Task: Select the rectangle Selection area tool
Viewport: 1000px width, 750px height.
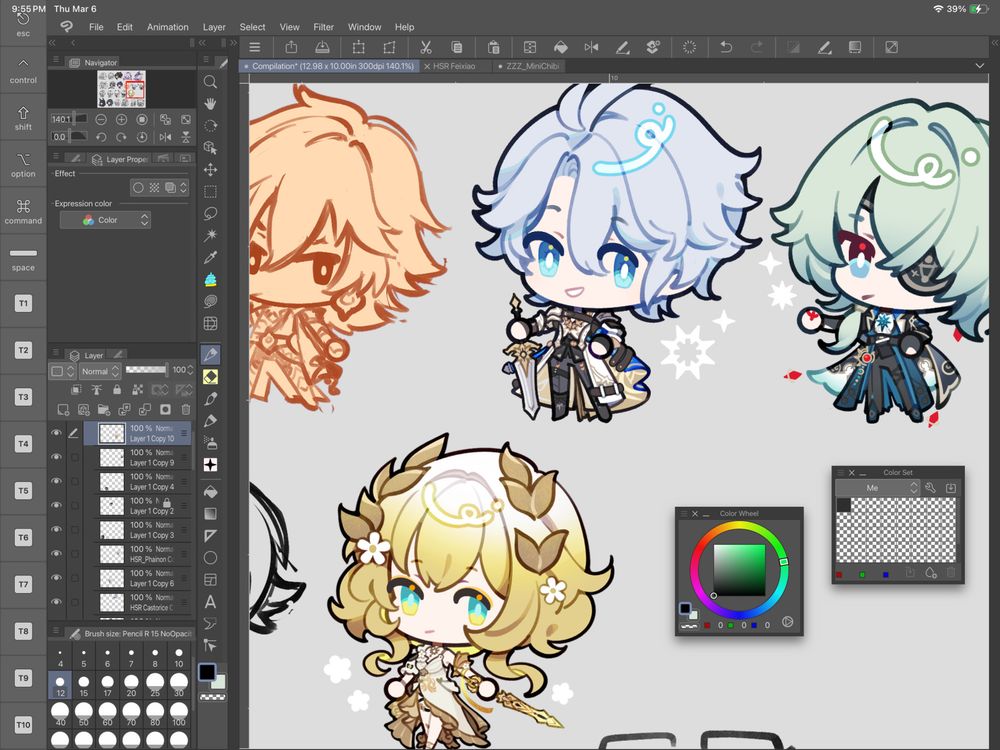Action: [210, 191]
